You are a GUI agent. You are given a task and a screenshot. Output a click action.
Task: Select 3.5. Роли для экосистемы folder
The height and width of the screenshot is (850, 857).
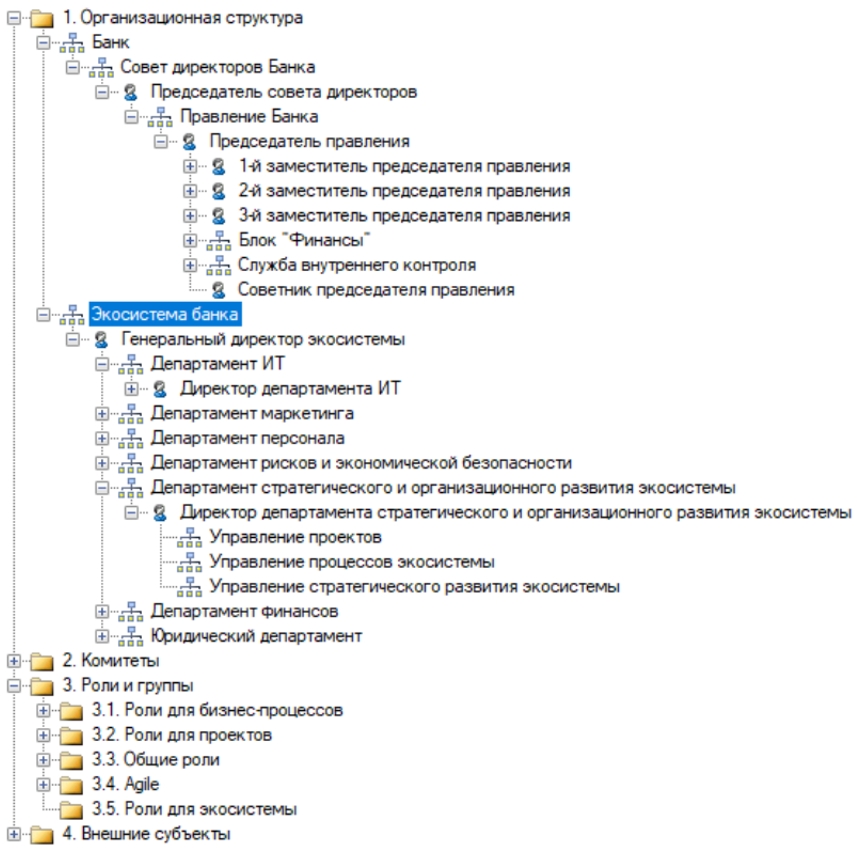coord(193,809)
